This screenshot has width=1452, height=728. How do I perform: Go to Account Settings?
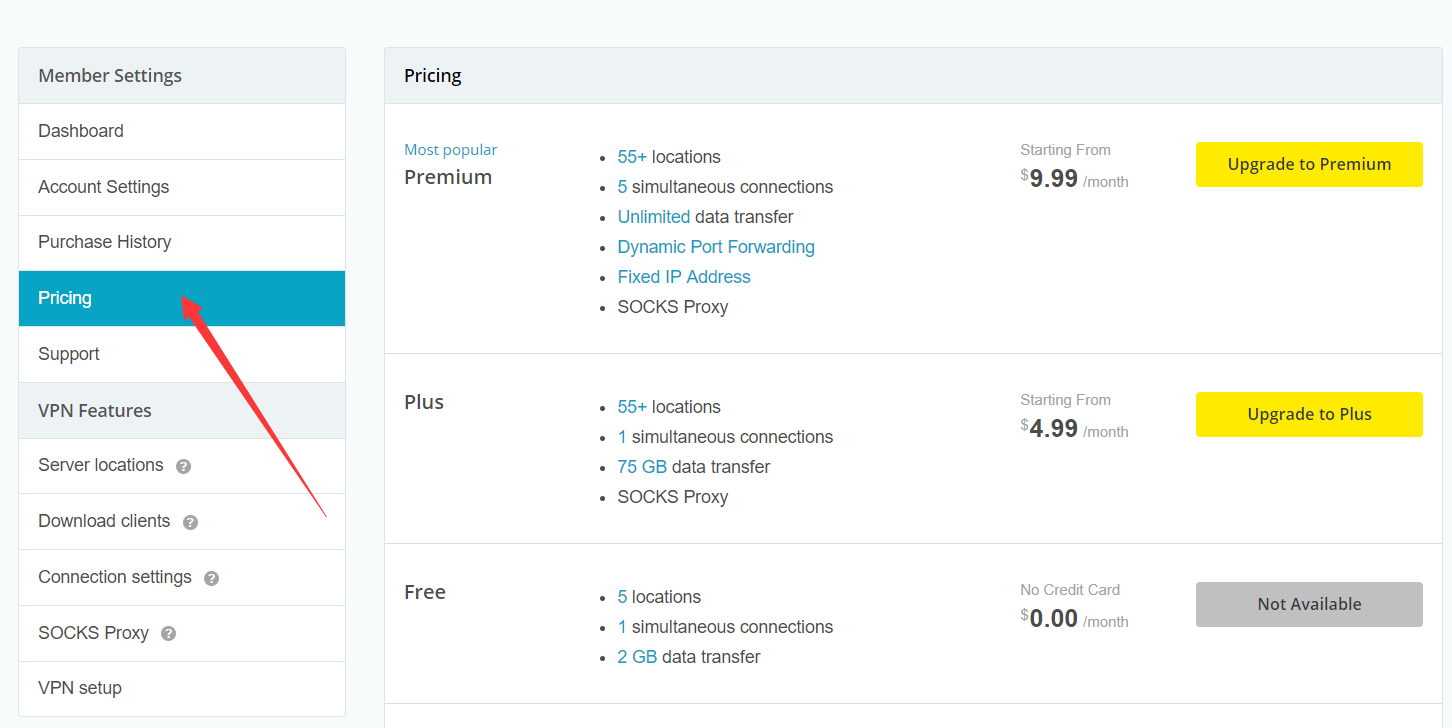[x=103, y=187]
